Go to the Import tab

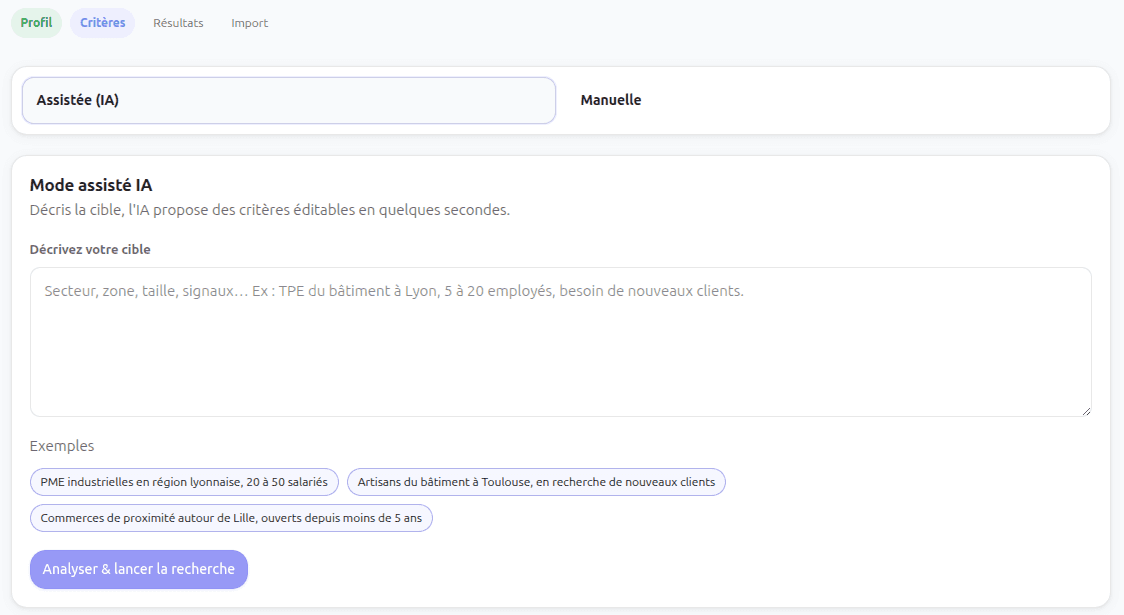(x=249, y=22)
